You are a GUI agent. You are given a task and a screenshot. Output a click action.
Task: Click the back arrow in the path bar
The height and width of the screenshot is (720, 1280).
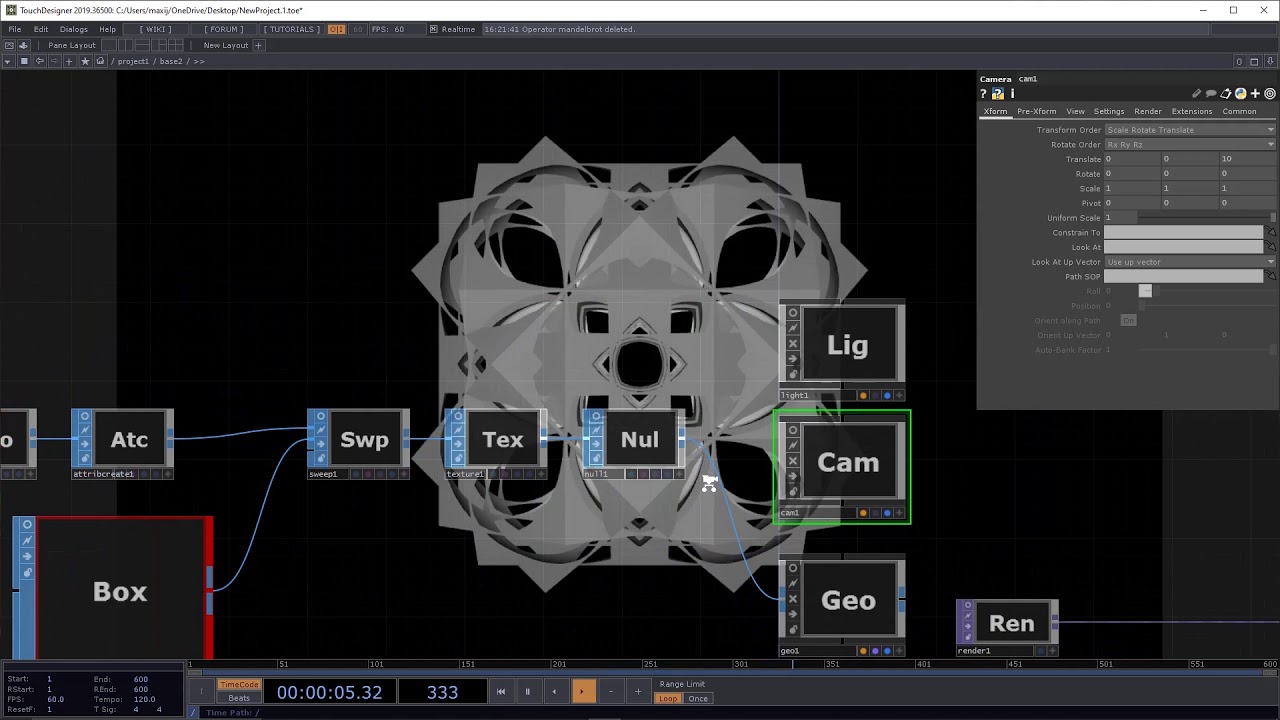(39, 61)
